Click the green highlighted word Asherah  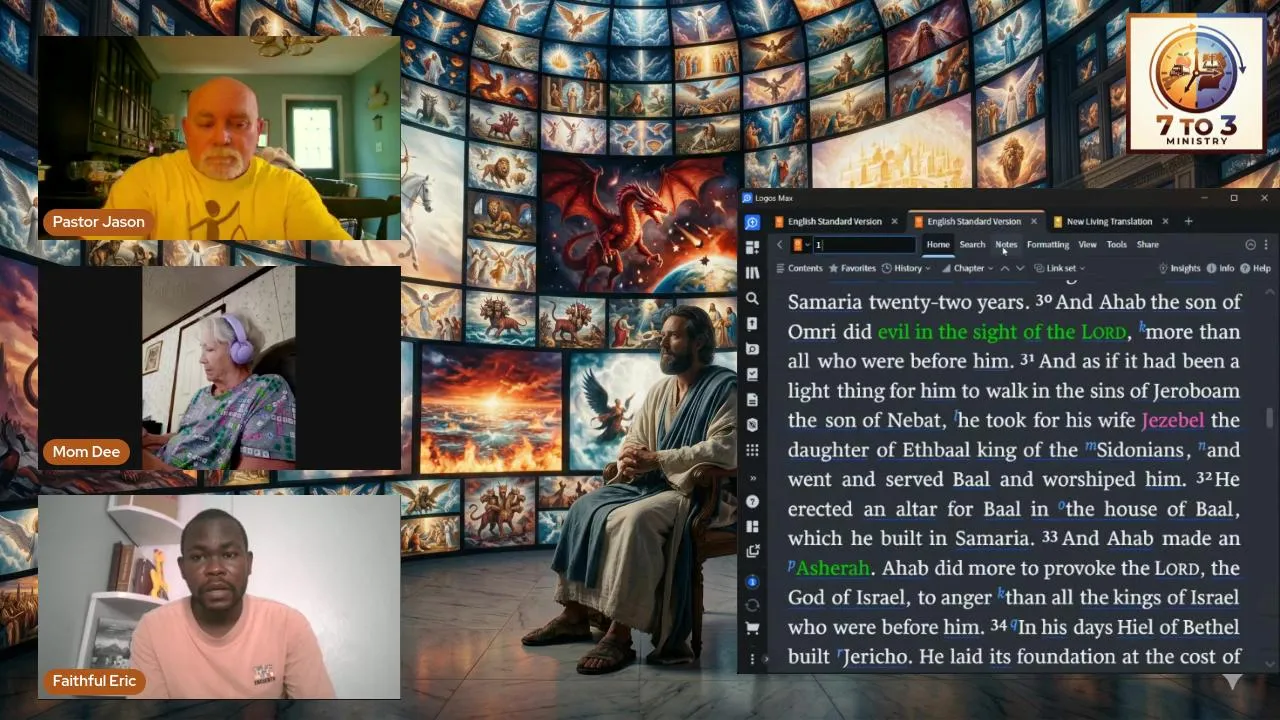click(x=833, y=568)
